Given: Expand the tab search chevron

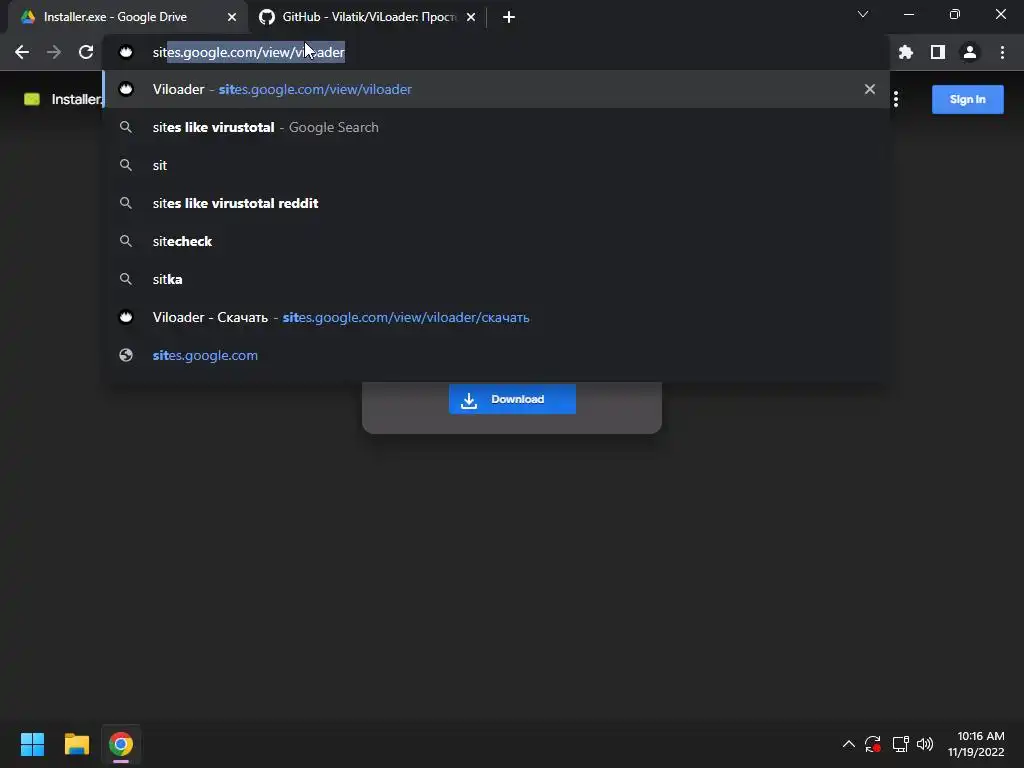Looking at the screenshot, I should tap(863, 14).
